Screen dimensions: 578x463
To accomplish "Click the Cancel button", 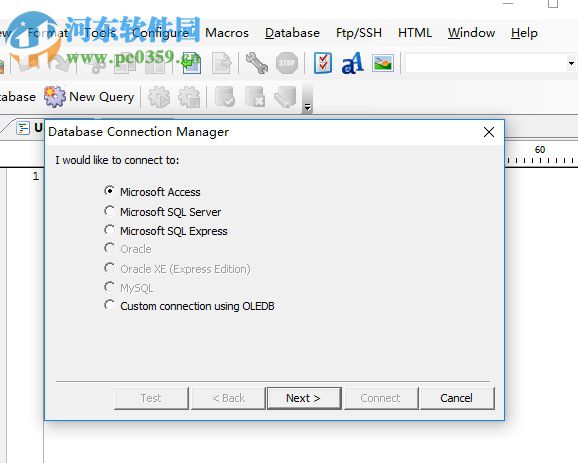I will tap(457, 398).
